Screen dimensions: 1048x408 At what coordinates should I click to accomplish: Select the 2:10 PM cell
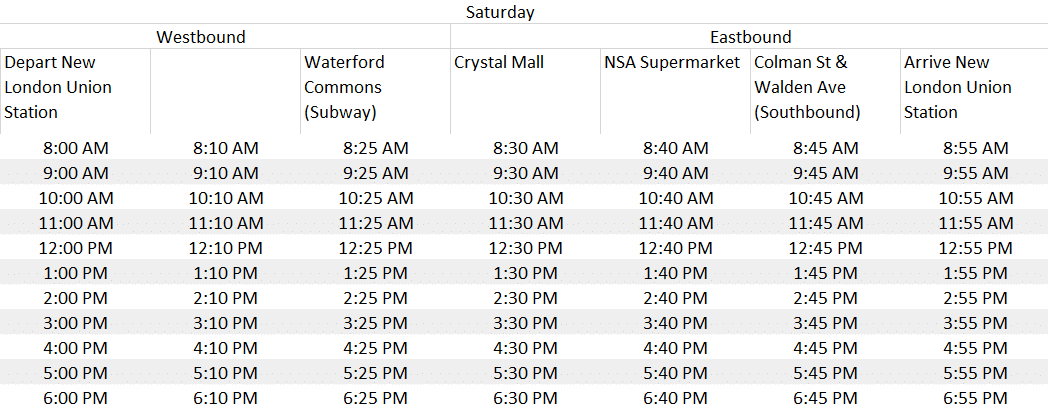225,298
